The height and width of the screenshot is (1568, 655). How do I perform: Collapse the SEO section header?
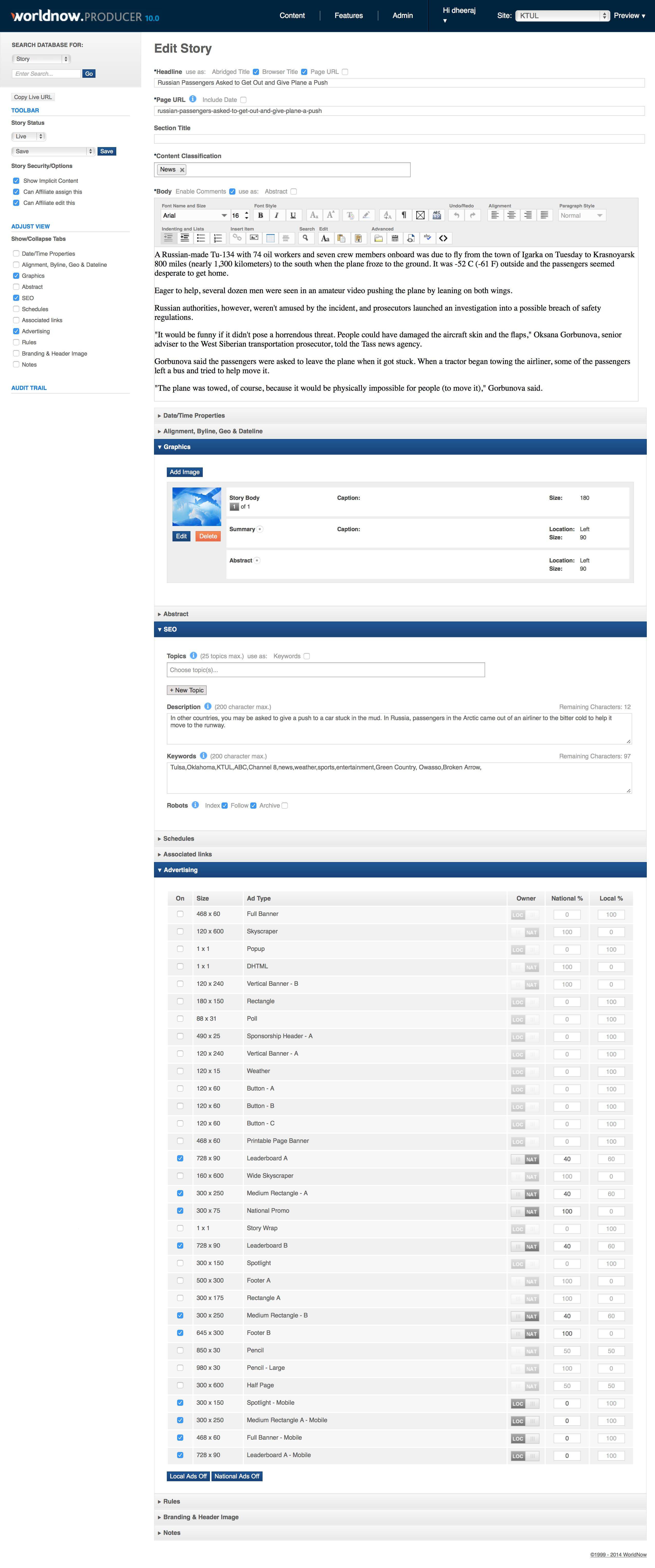400,629
